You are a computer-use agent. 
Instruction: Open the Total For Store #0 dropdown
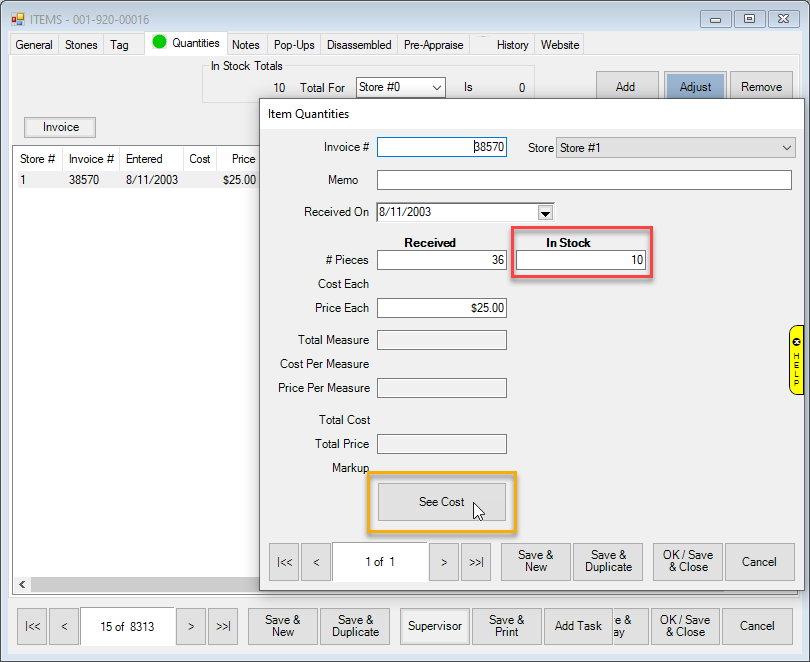coord(436,88)
